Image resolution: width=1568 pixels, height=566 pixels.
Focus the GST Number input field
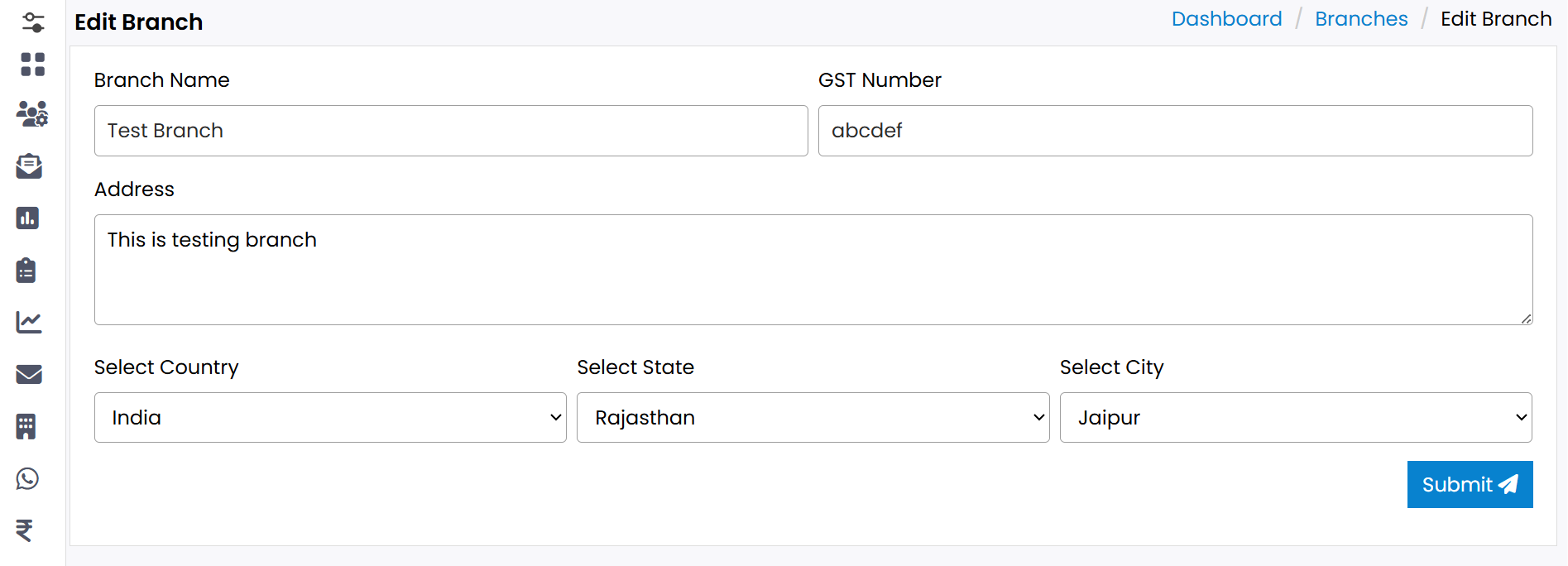click(x=1175, y=131)
